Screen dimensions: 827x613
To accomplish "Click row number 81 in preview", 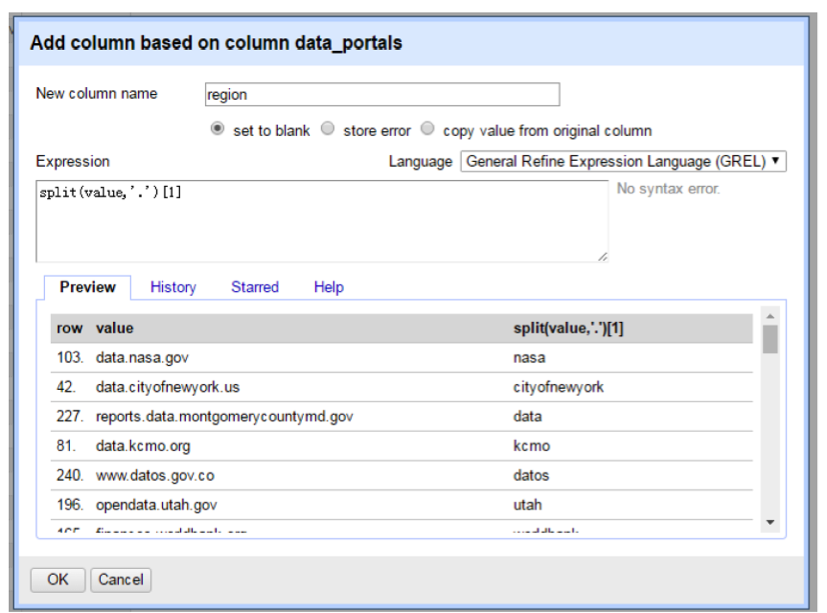I will point(66,446).
